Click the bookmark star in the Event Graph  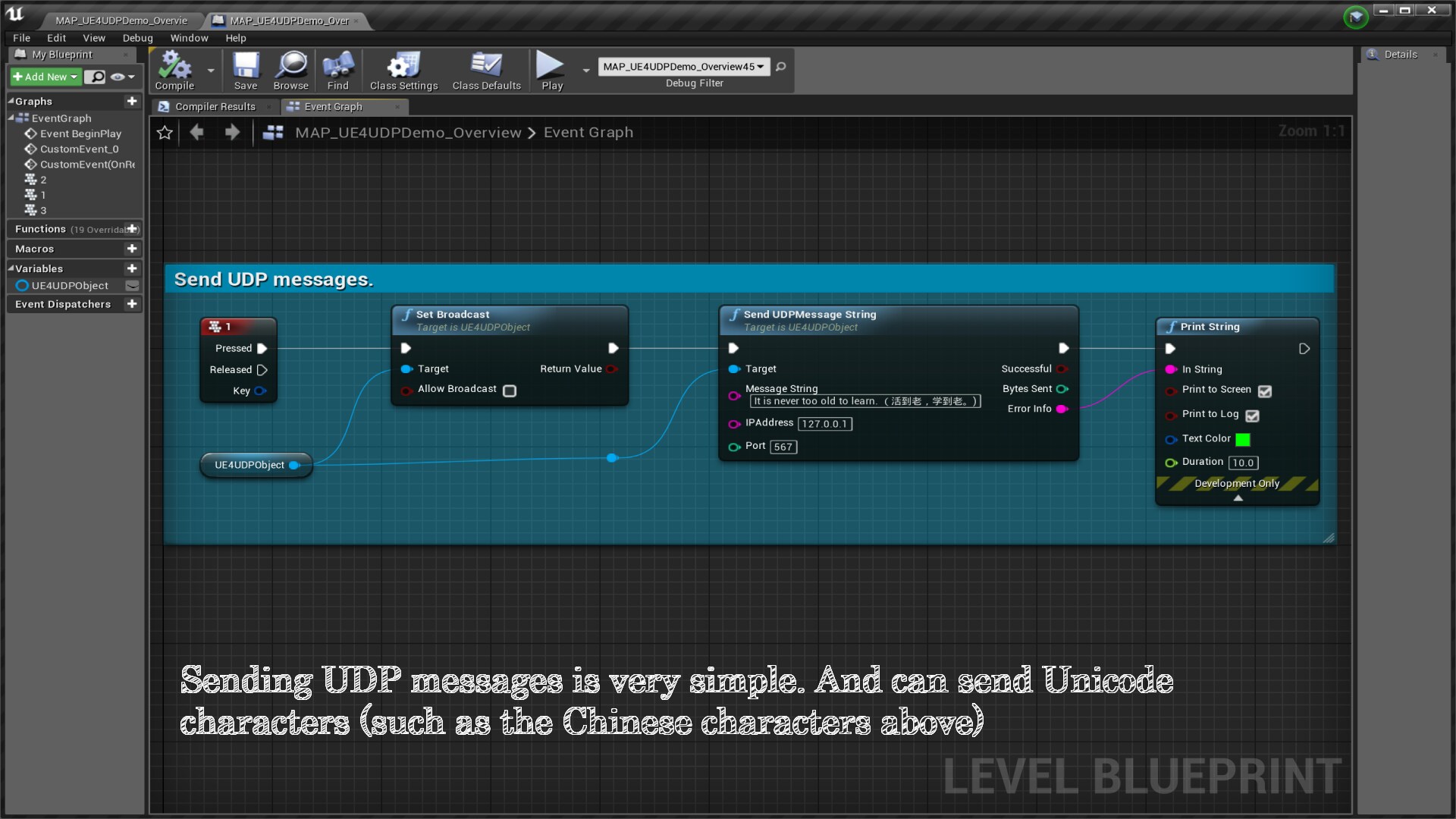click(x=165, y=132)
